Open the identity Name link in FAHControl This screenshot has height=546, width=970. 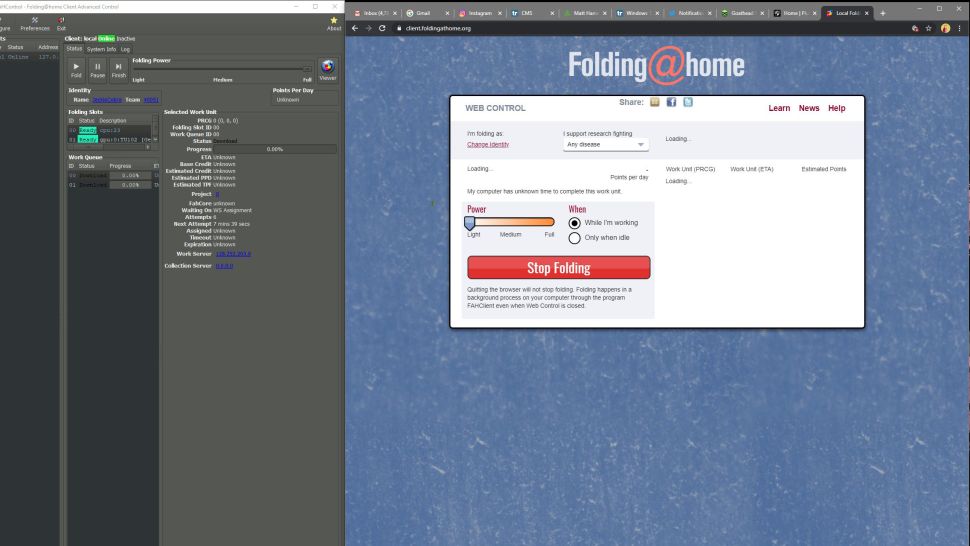click(x=106, y=100)
